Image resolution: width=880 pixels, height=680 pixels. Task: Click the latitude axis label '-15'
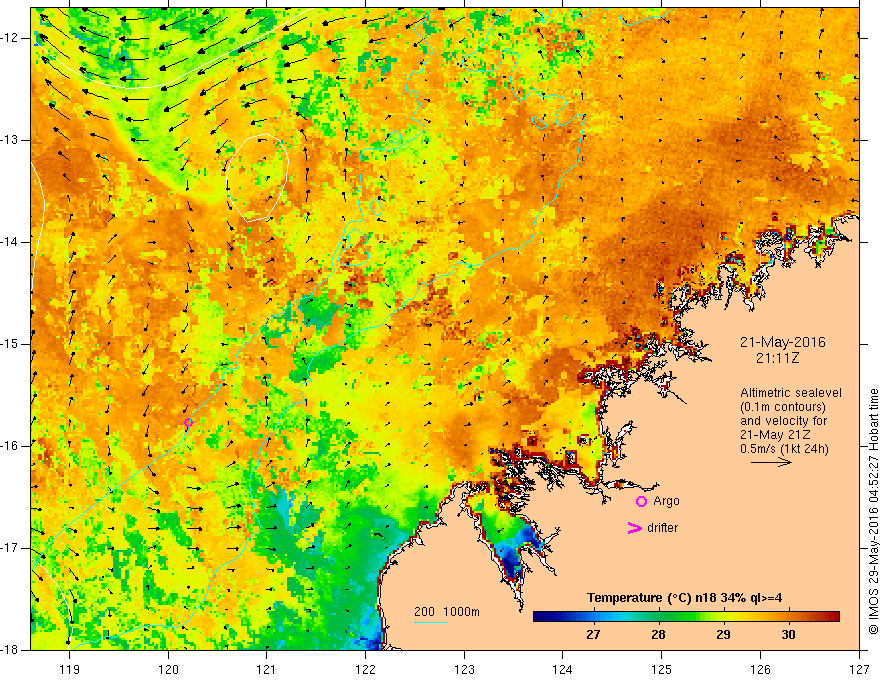point(11,344)
